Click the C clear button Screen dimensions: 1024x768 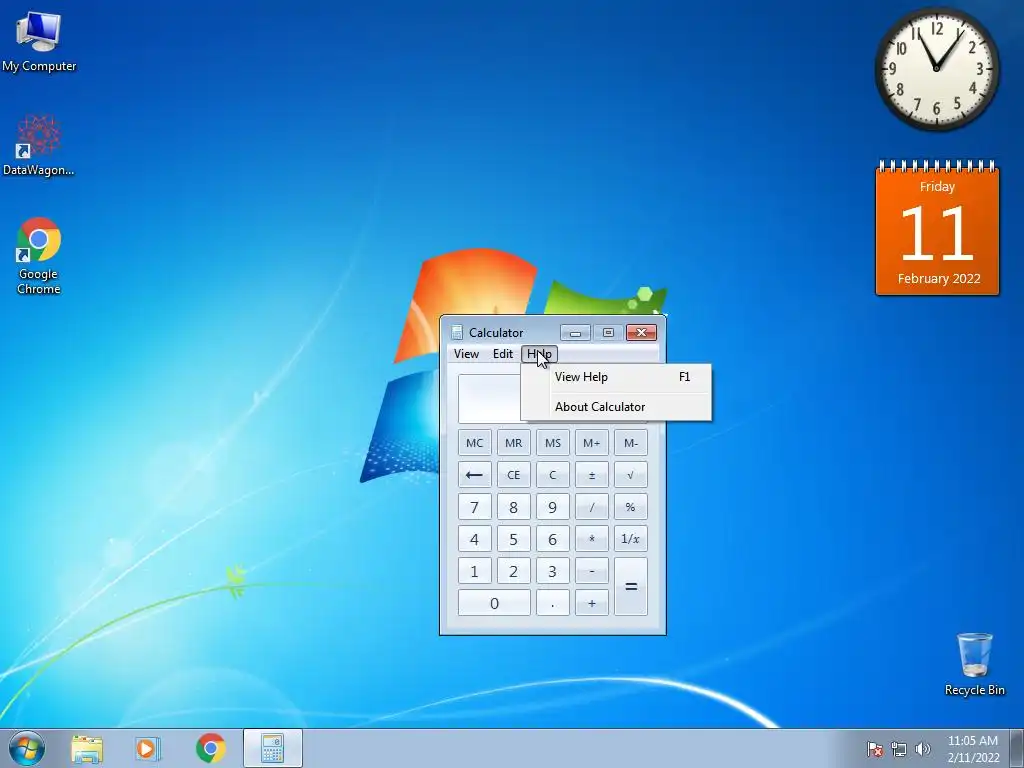(x=552, y=475)
